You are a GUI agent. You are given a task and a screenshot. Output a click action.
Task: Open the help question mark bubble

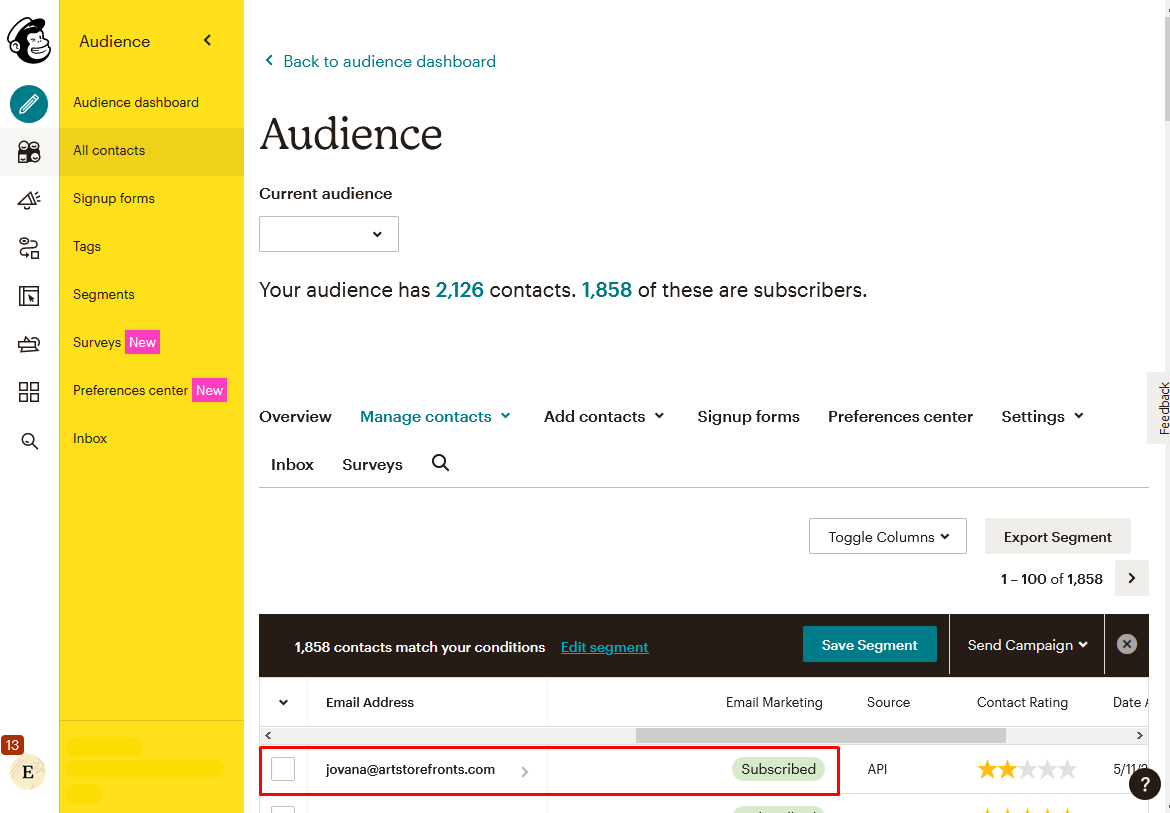tap(1145, 784)
